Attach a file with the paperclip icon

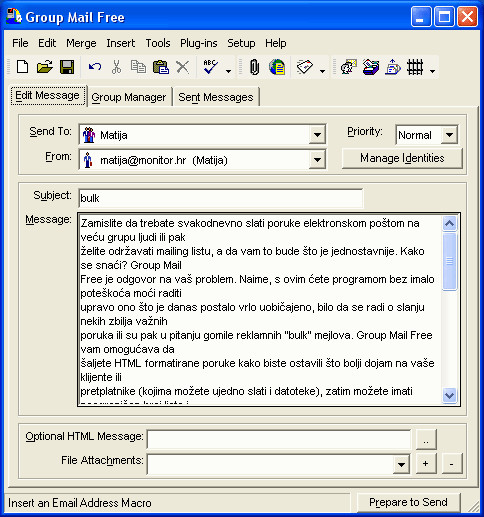(254, 67)
